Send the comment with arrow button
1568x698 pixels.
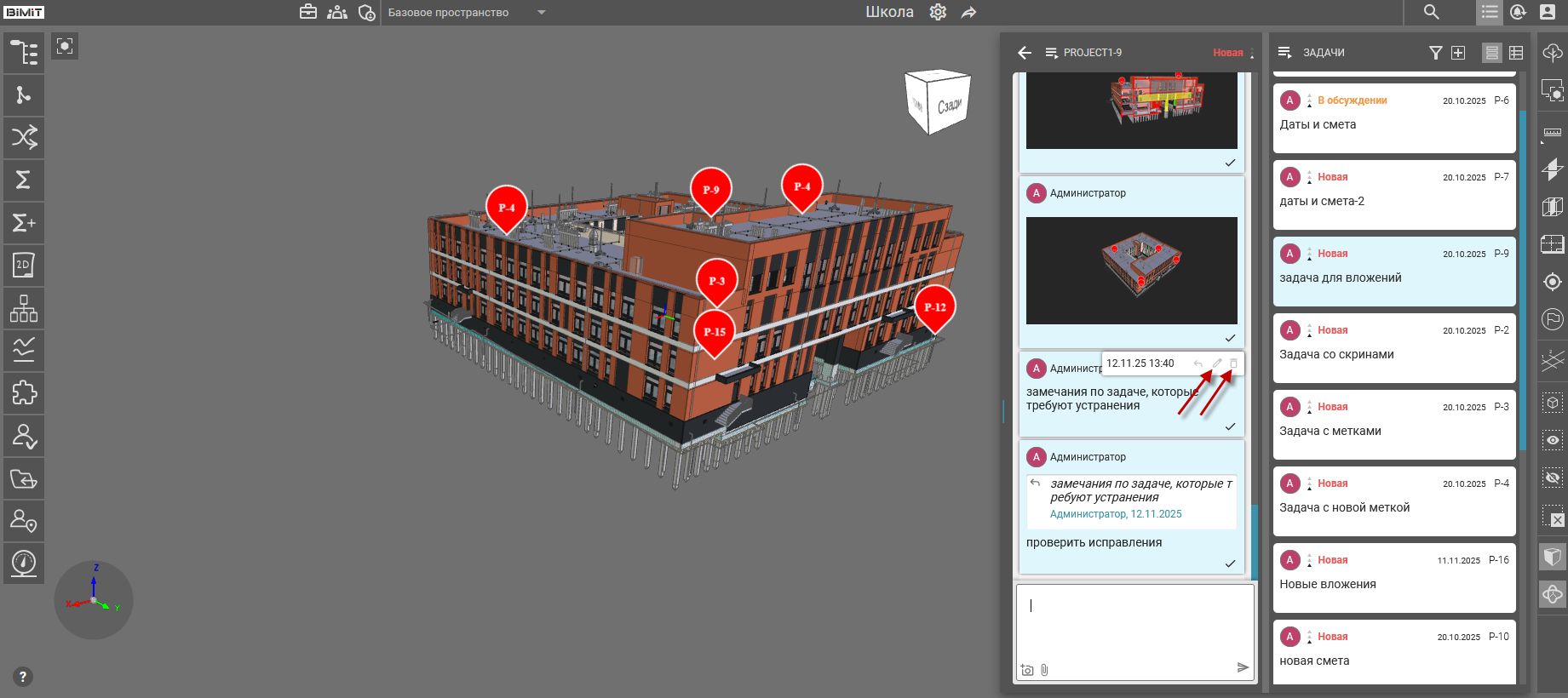click(x=1243, y=667)
